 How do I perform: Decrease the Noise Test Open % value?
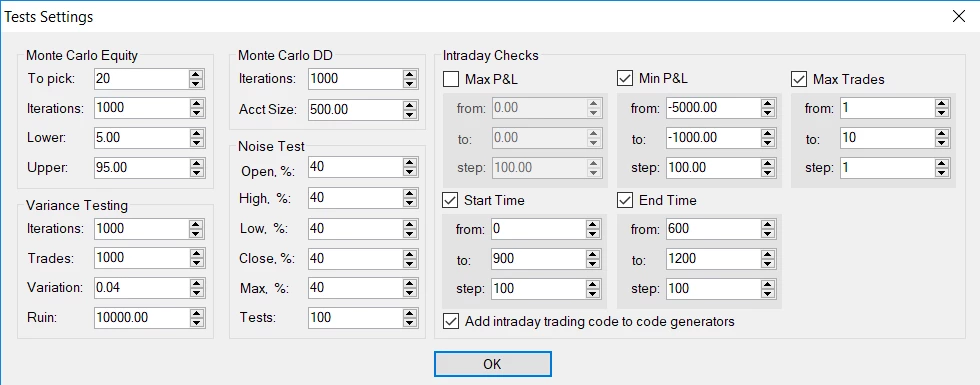410,172
